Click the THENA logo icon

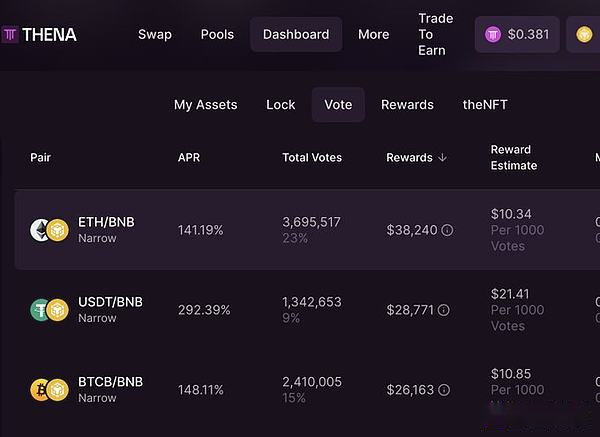9,35
